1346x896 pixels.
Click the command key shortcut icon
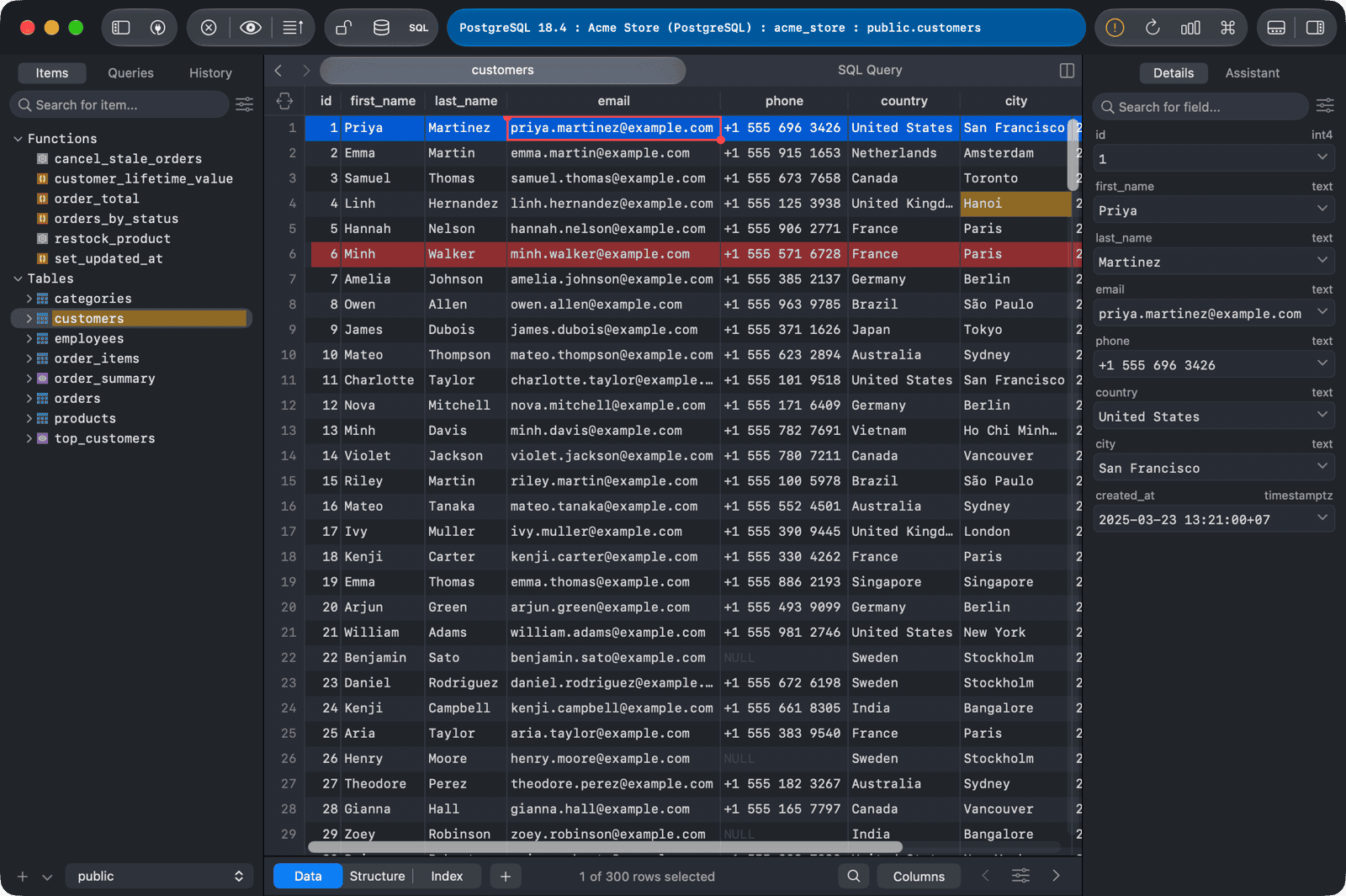1228,28
